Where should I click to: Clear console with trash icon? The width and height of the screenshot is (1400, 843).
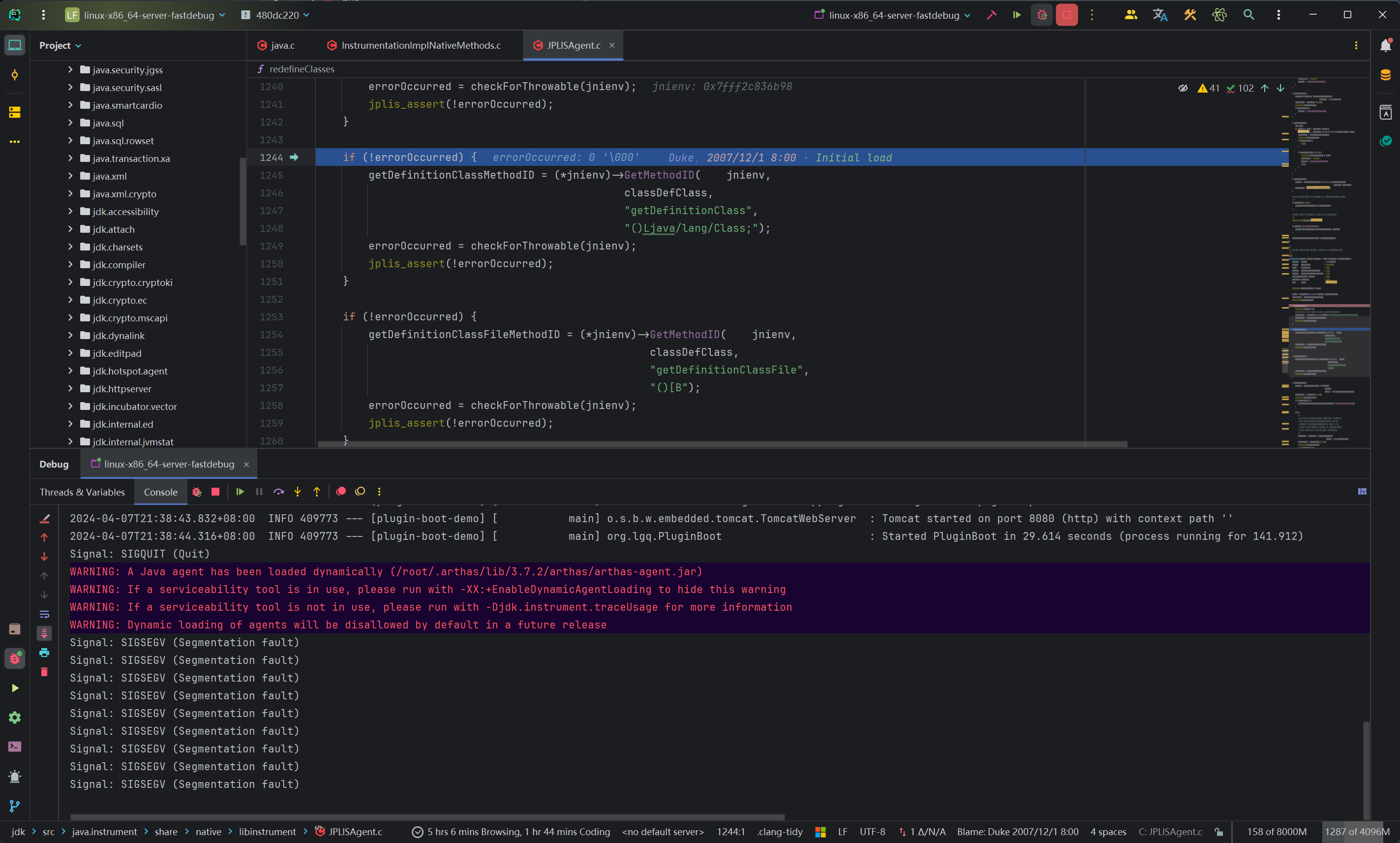point(44,672)
